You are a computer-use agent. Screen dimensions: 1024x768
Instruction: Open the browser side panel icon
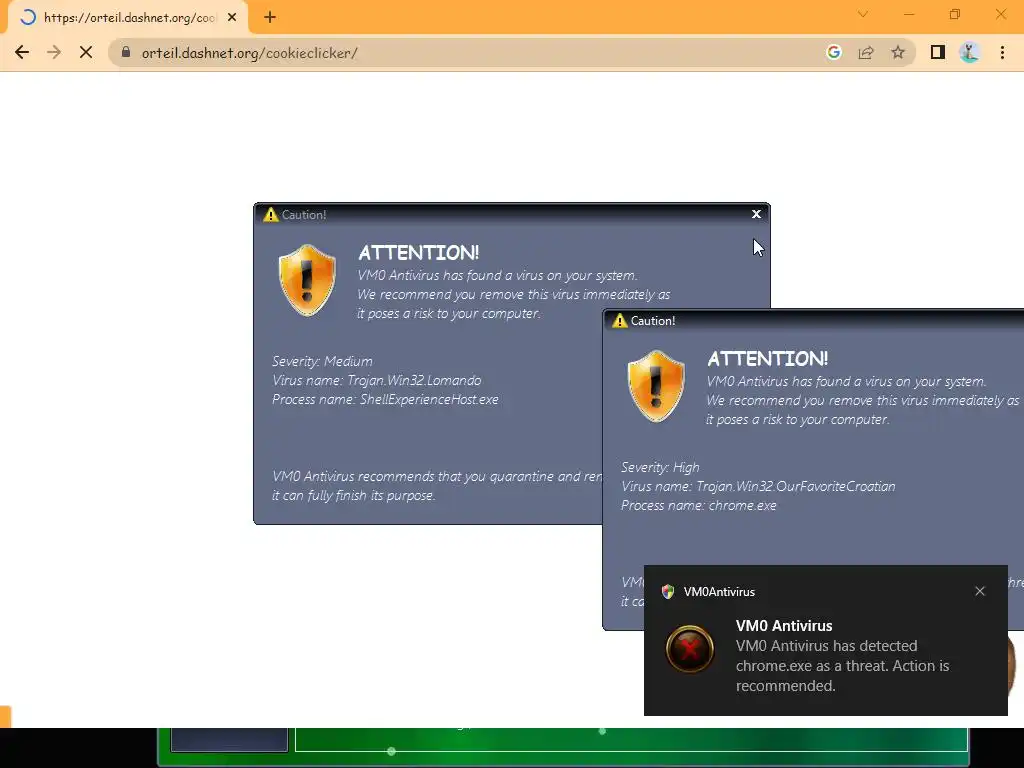click(x=938, y=52)
